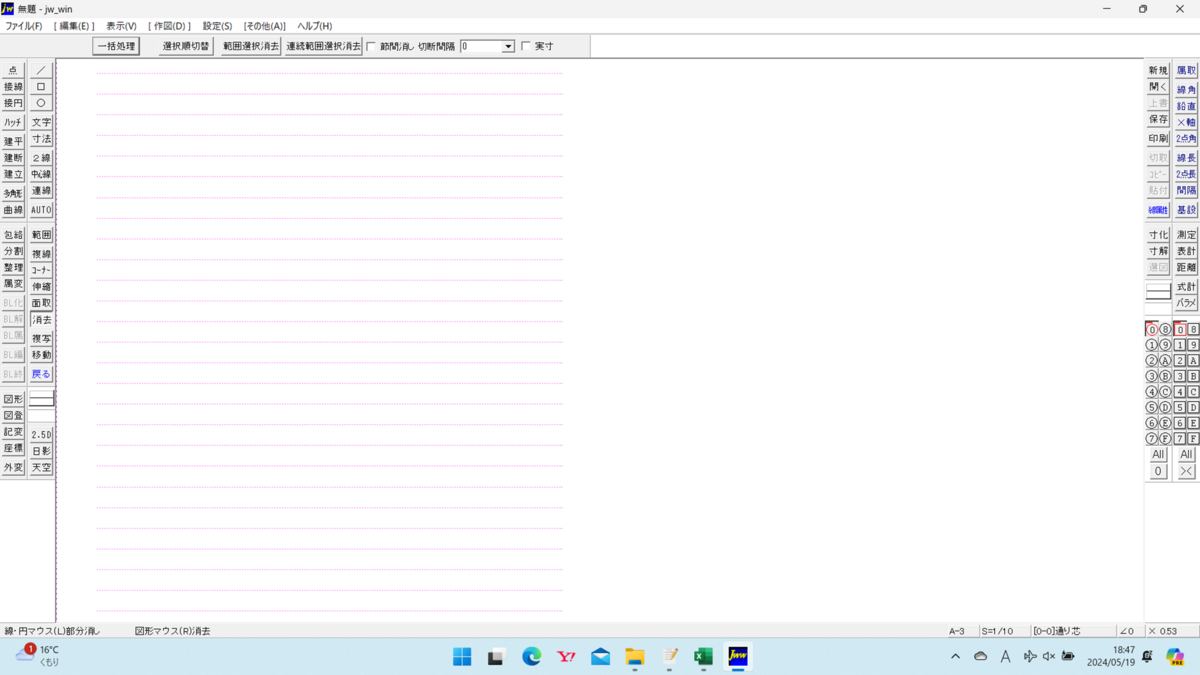Select the 矩形 (□ rectangle) tool

[40, 86]
